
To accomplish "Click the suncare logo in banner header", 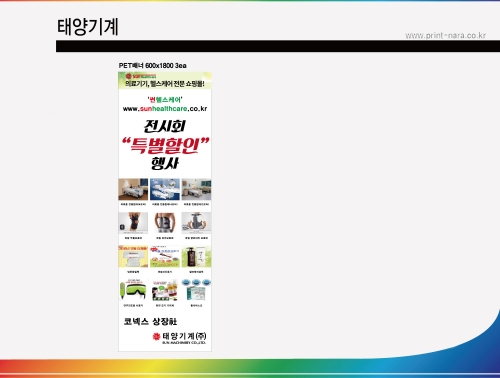I will click(x=141, y=76).
